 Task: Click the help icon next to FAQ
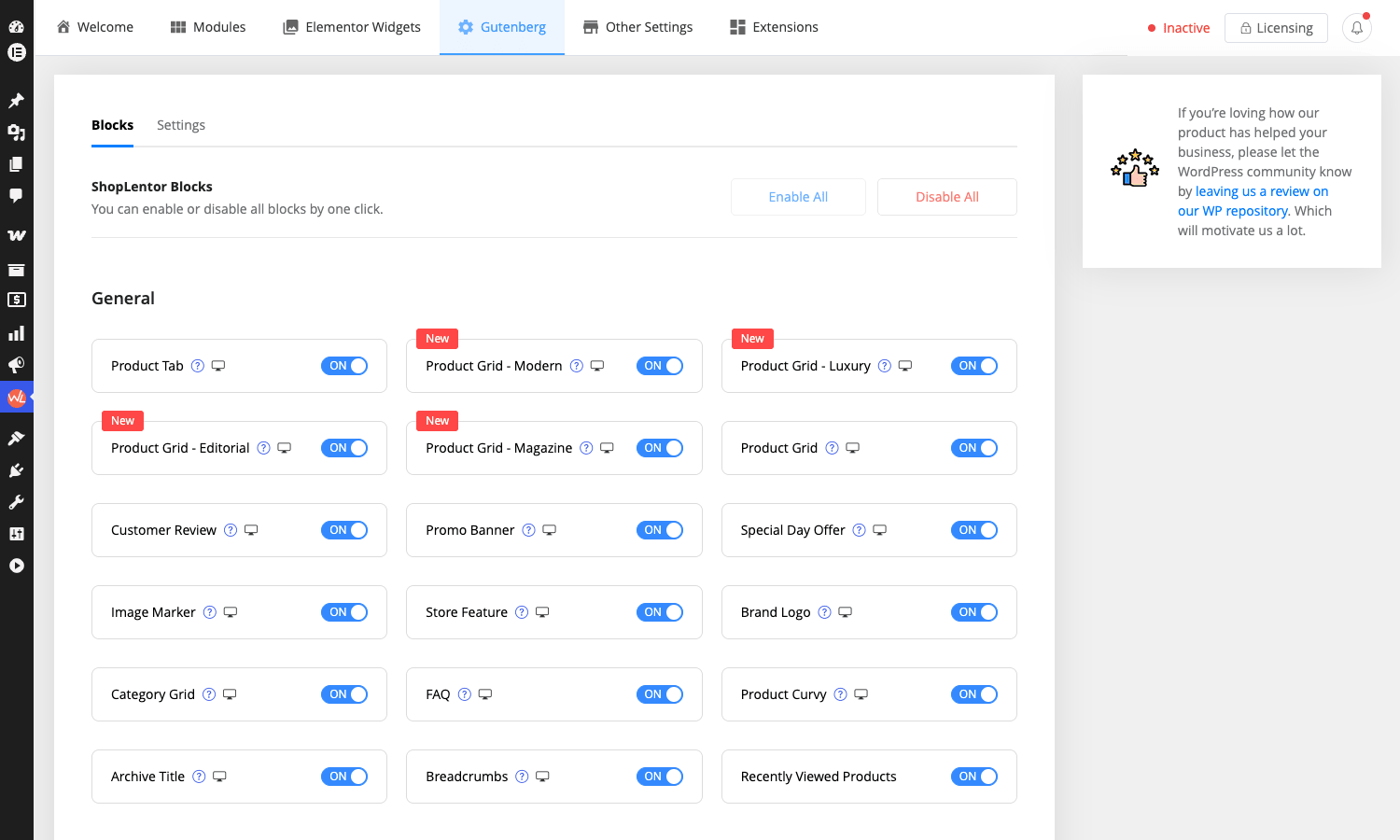(465, 694)
